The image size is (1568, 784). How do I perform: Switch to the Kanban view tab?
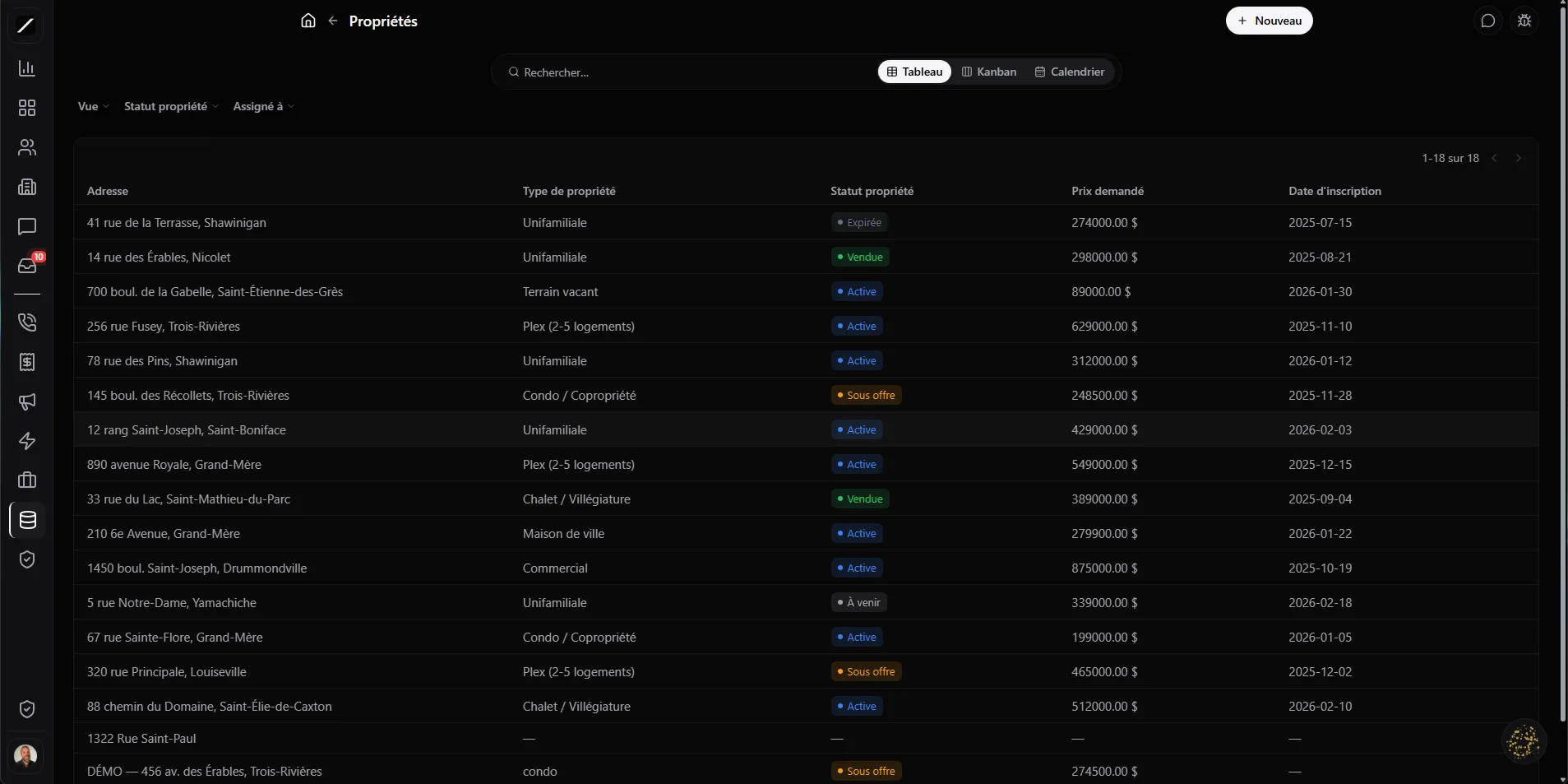click(989, 72)
